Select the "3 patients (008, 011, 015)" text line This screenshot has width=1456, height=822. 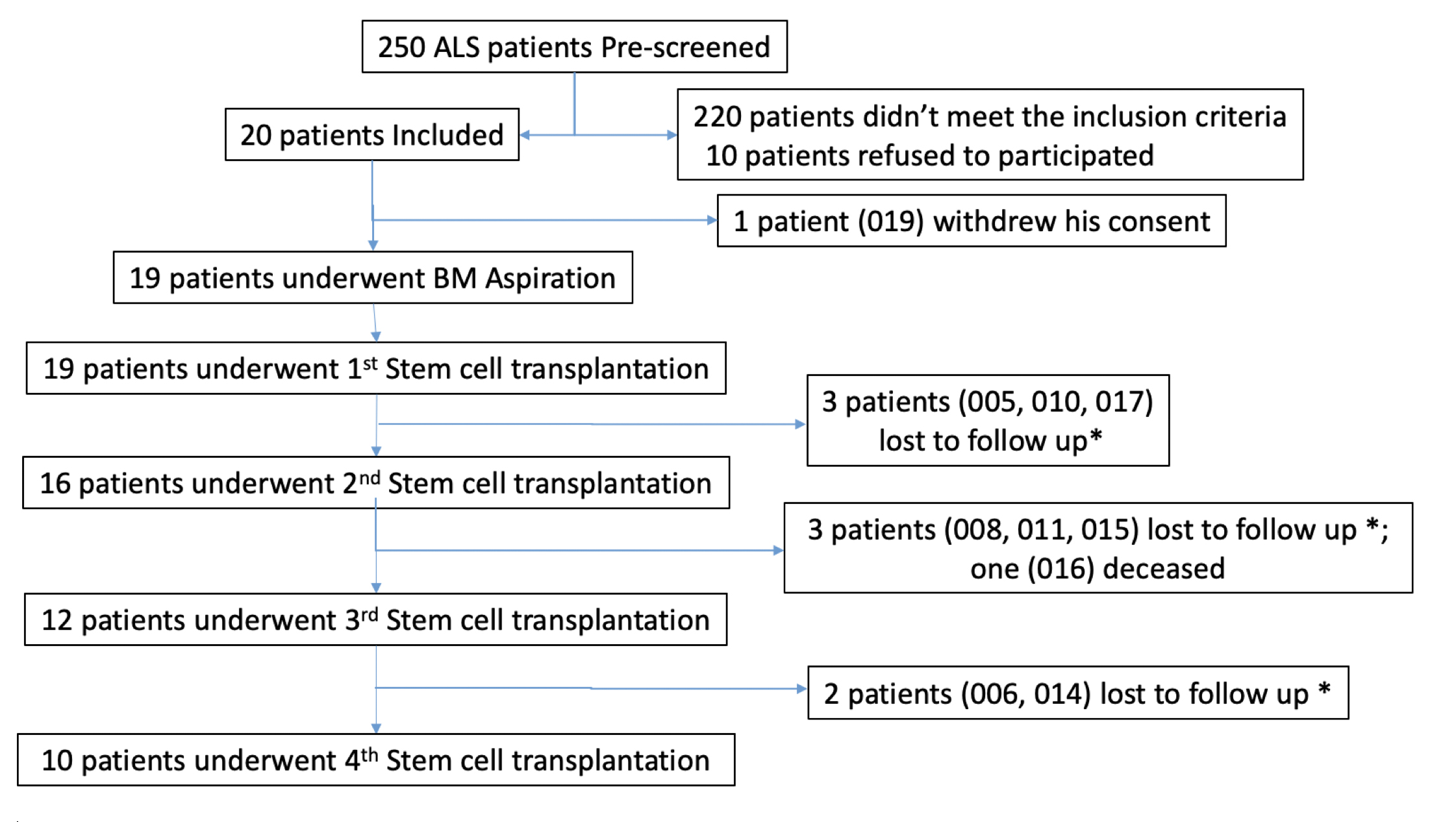(1098, 530)
